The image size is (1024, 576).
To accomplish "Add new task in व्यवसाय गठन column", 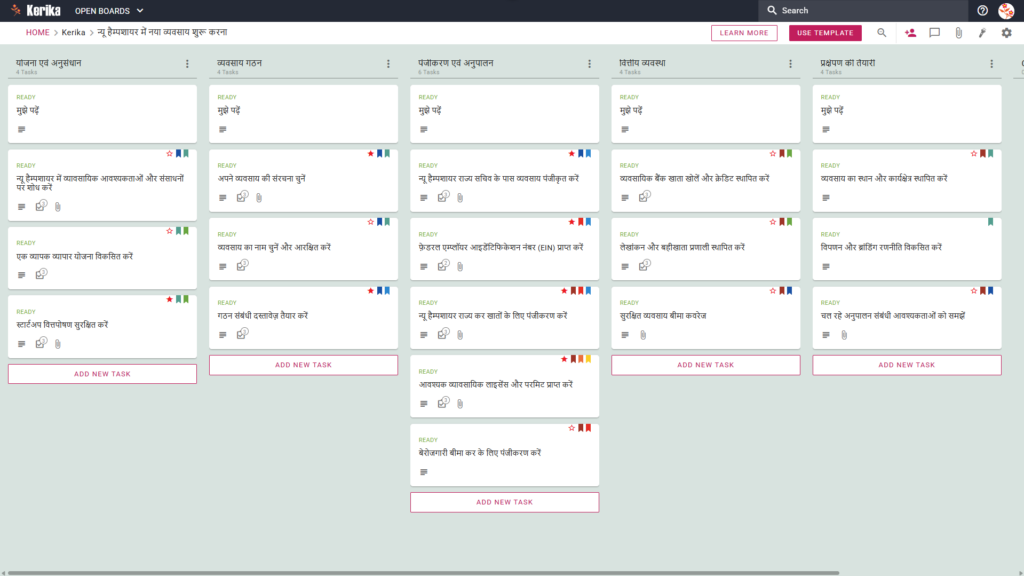I will 304,365.
